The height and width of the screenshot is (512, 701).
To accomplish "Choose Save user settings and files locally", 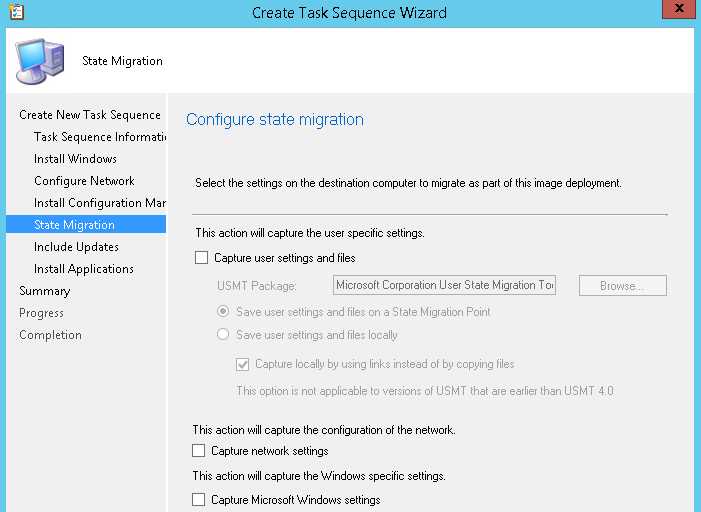I will tap(223, 335).
